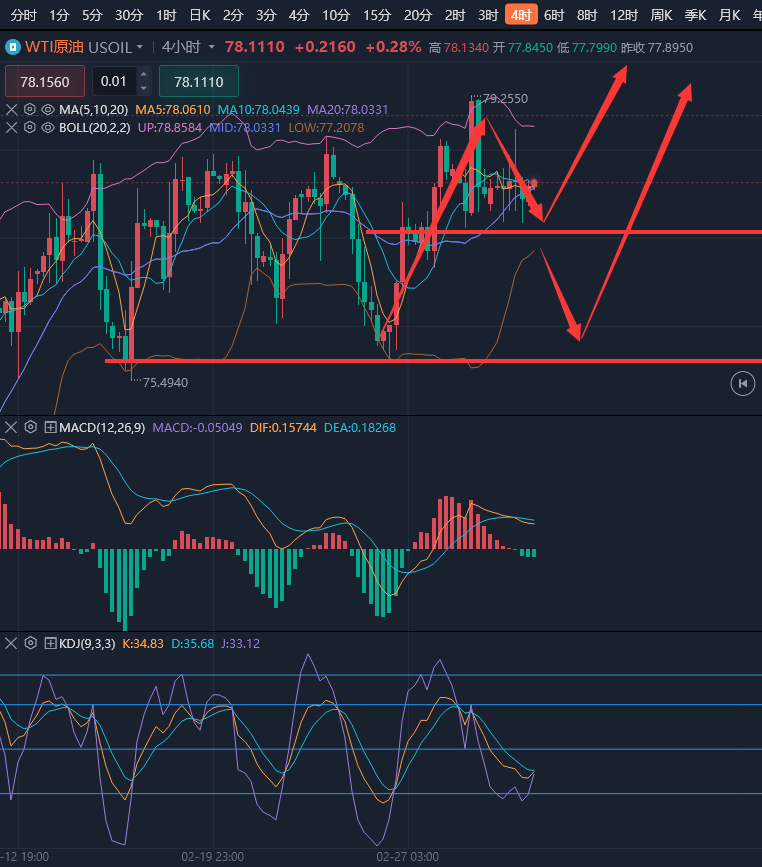Select the 5分 timeframe tab
This screenshot has height=867, width=762.
pyautogui.click(x=92, y=15)
